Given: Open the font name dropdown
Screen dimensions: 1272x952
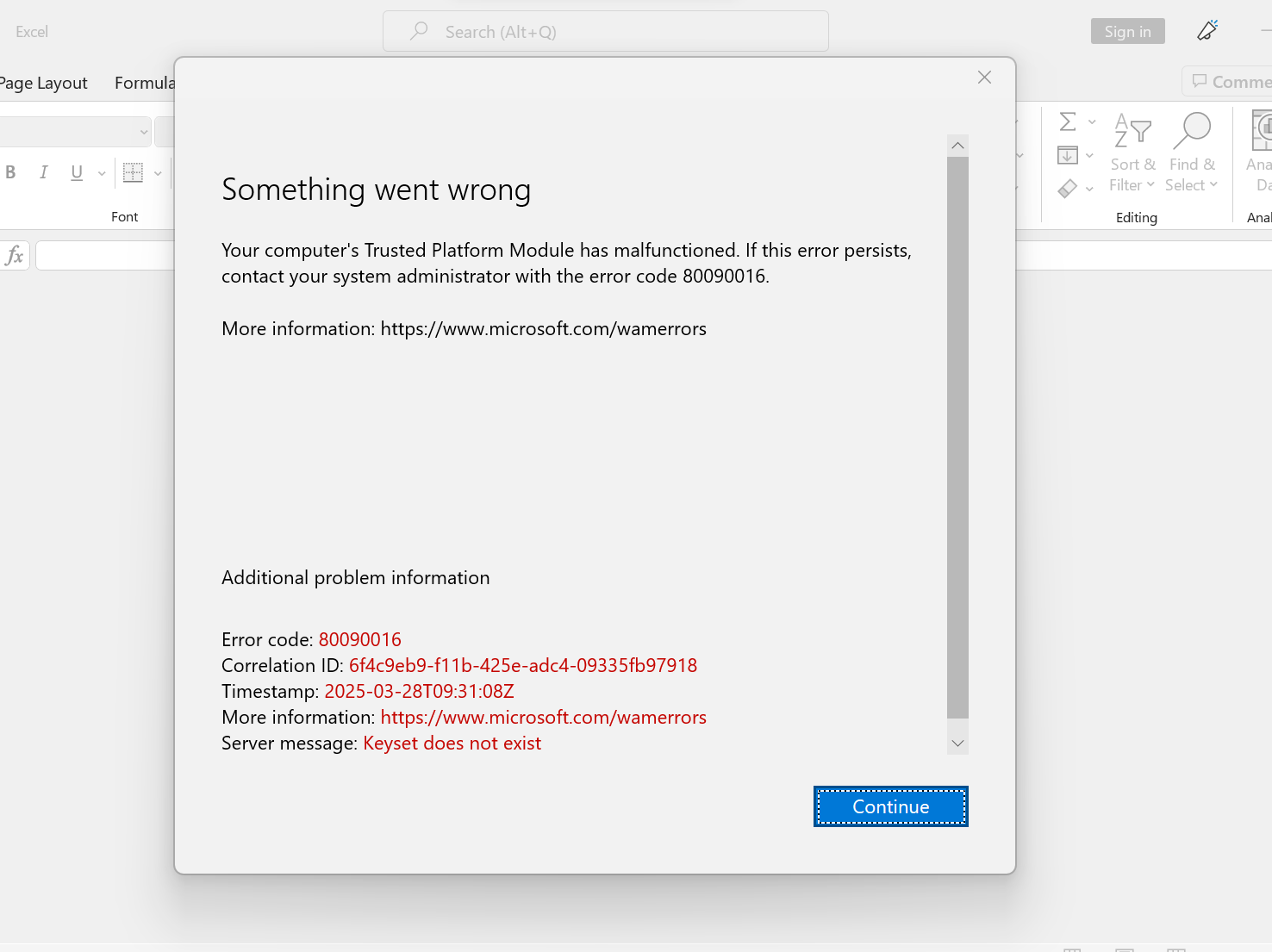Looking at the screenshot, I should pyautogui.click(x=143, y=132).
